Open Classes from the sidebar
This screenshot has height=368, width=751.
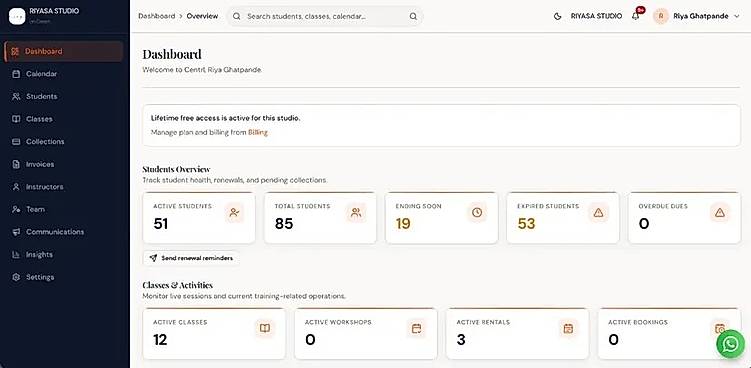[64, 119]
